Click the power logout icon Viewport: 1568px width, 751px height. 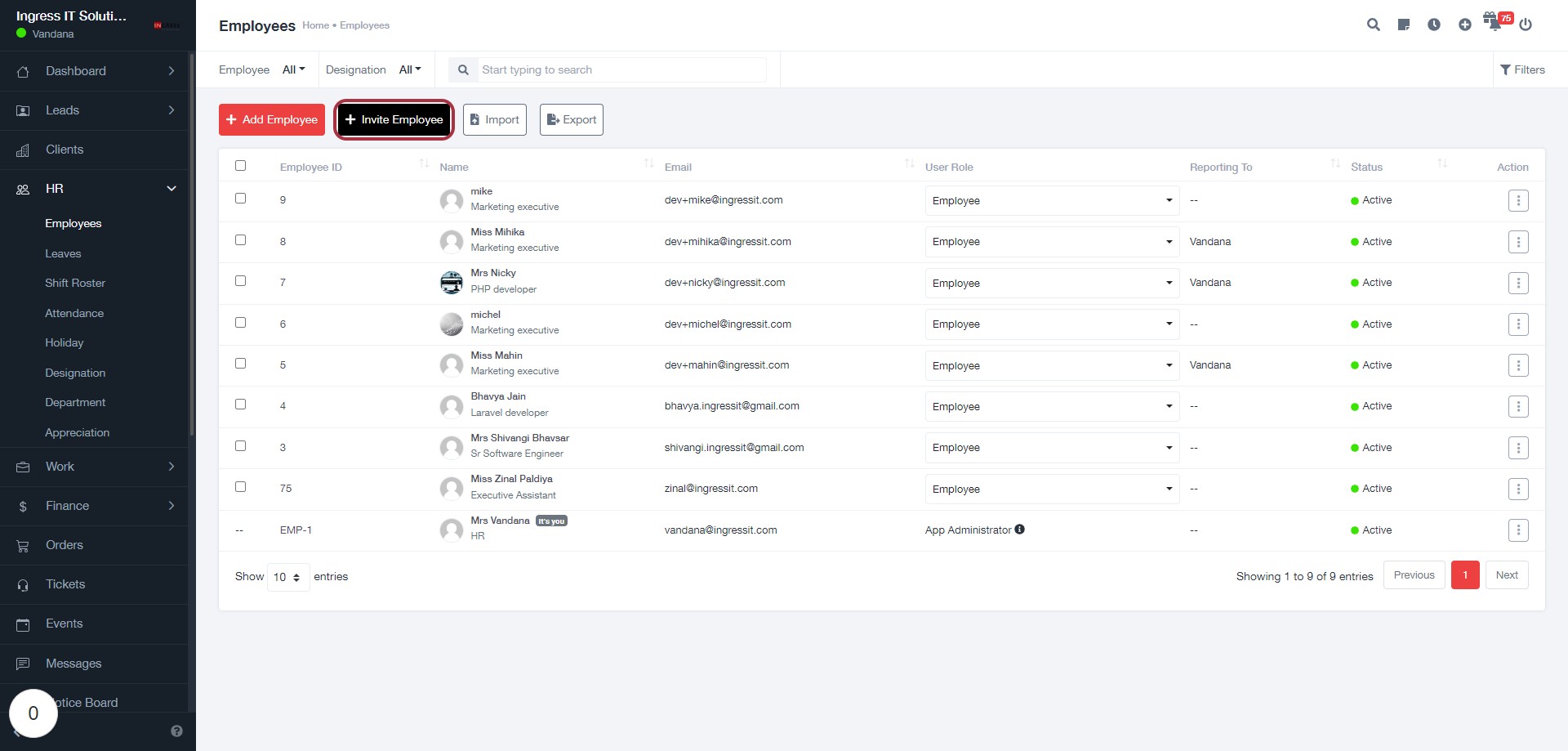pos(1526,25)
